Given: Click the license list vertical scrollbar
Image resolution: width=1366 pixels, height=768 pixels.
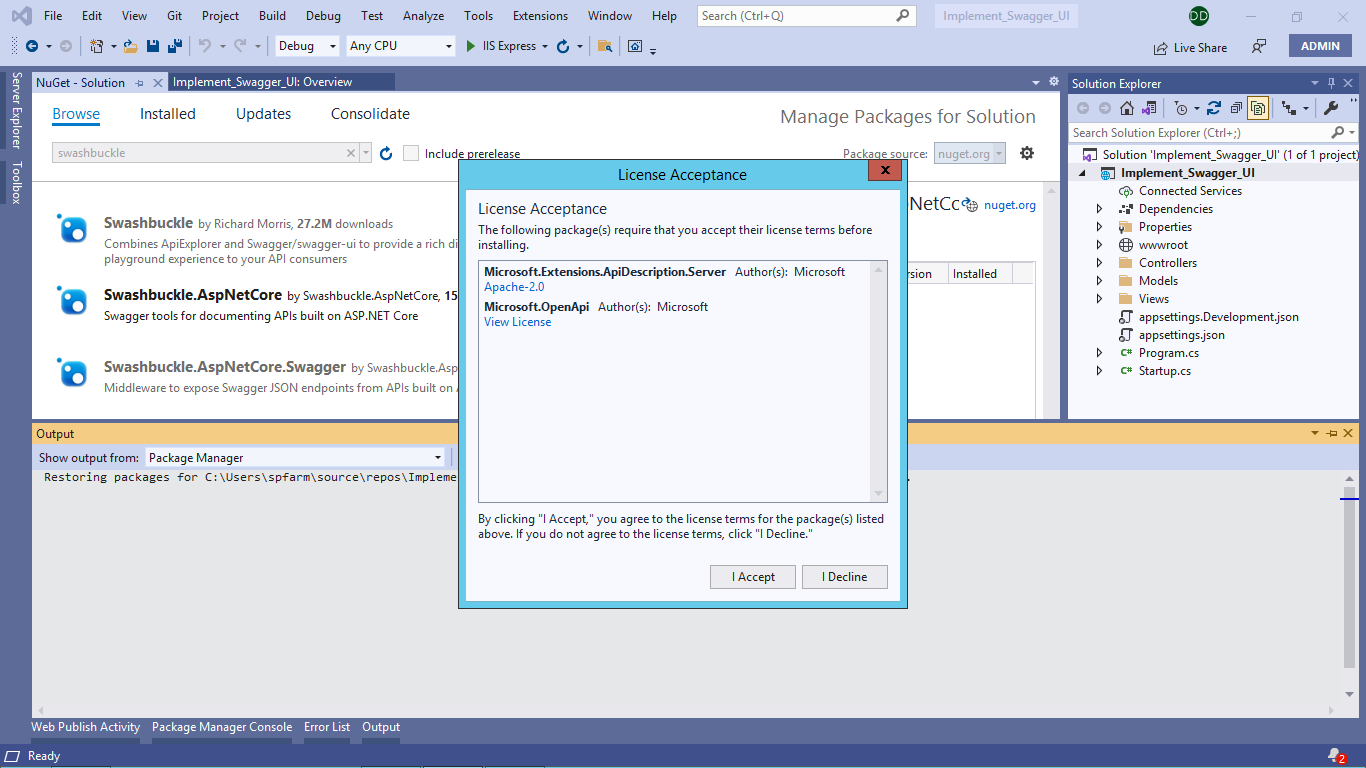Looking at the screenshot, I should (880, 381).
